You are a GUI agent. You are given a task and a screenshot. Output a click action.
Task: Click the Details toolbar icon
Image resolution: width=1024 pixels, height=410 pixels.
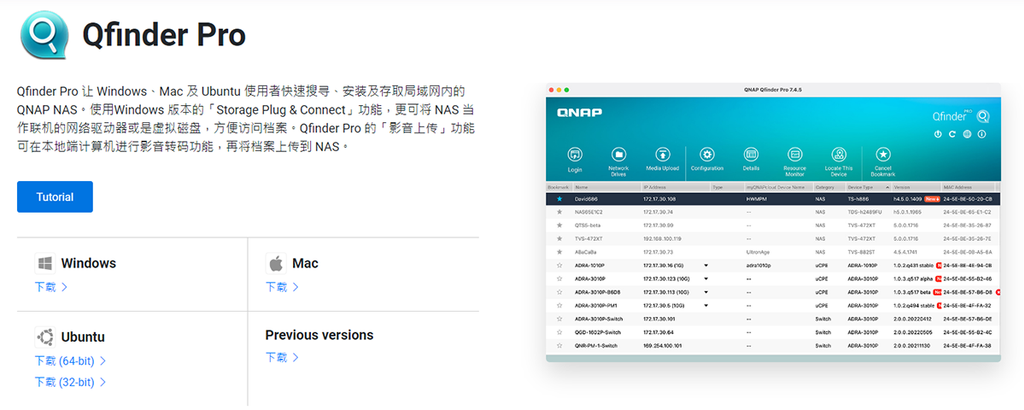[750, 155]
